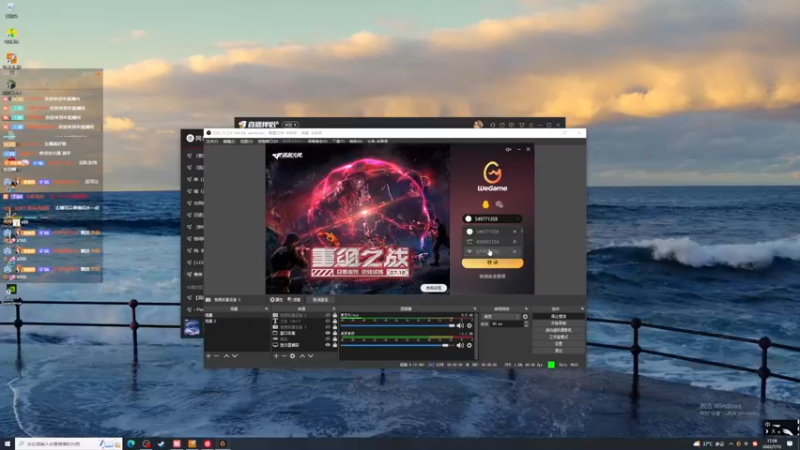Open the 渐变 scene transition dropdown

501,317
